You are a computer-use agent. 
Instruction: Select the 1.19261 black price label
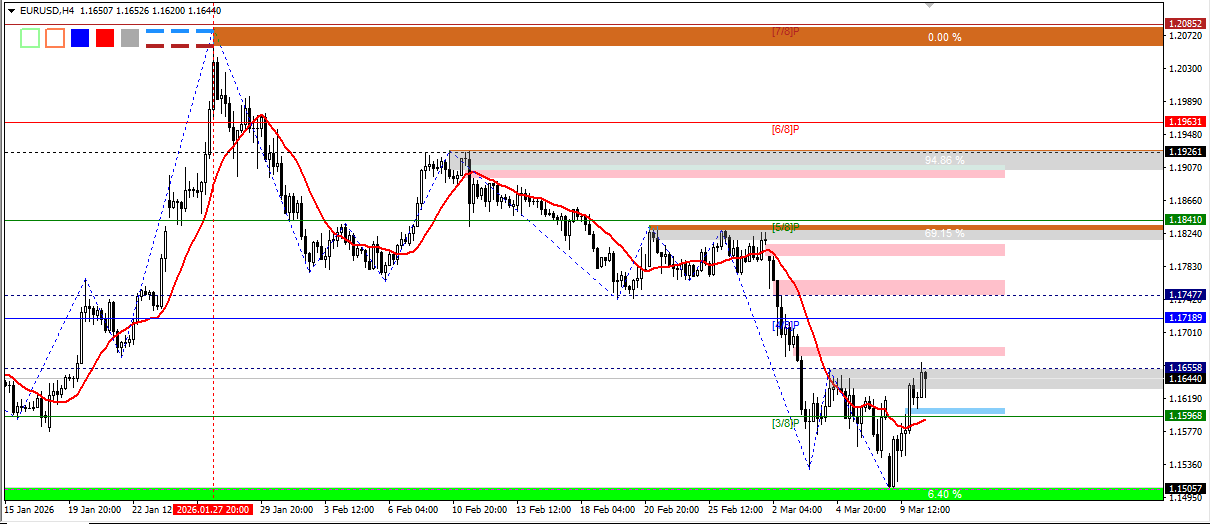(x=1184, y=152)
